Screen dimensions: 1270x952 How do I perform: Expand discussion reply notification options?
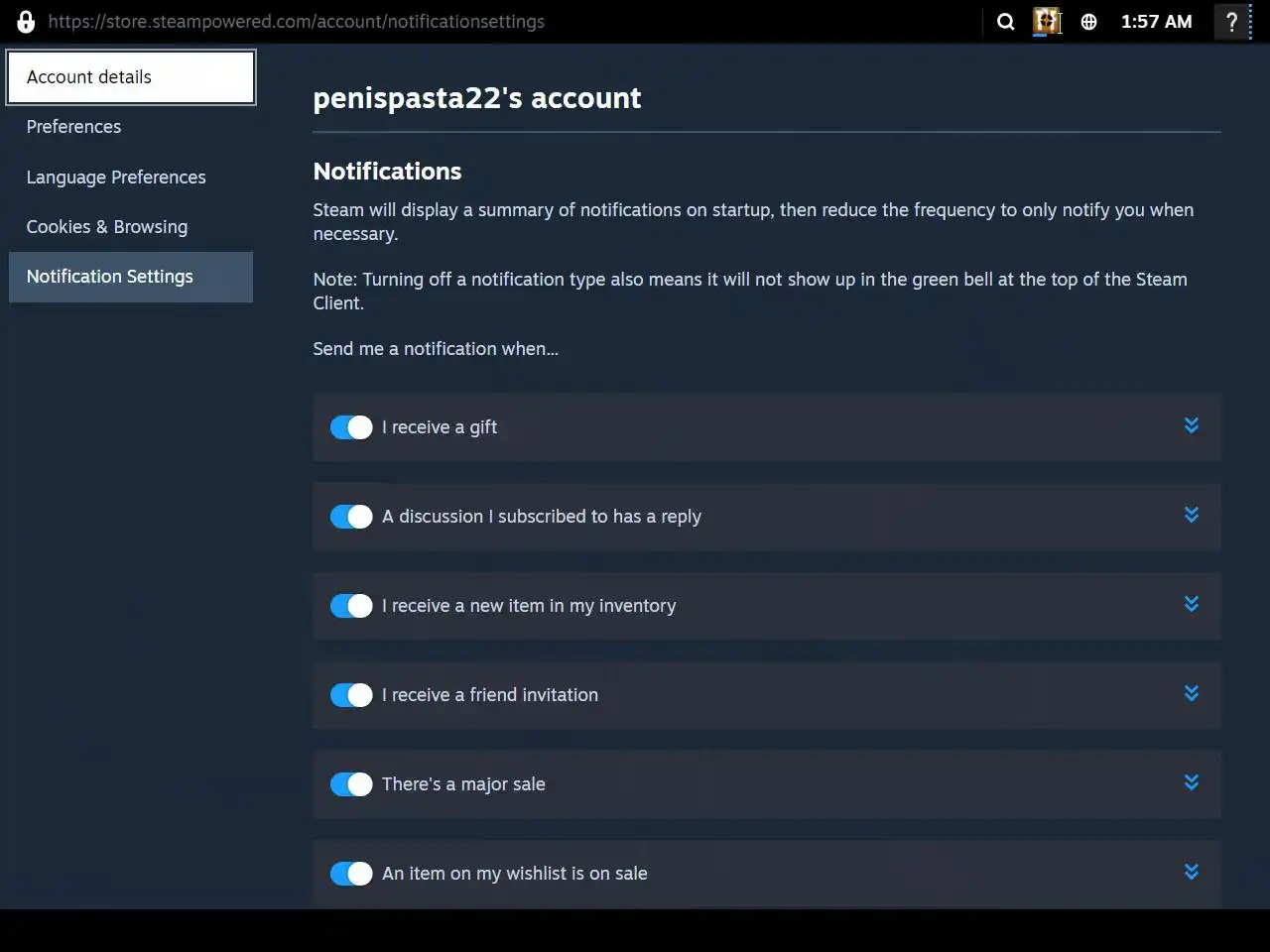coord(1192,515)
